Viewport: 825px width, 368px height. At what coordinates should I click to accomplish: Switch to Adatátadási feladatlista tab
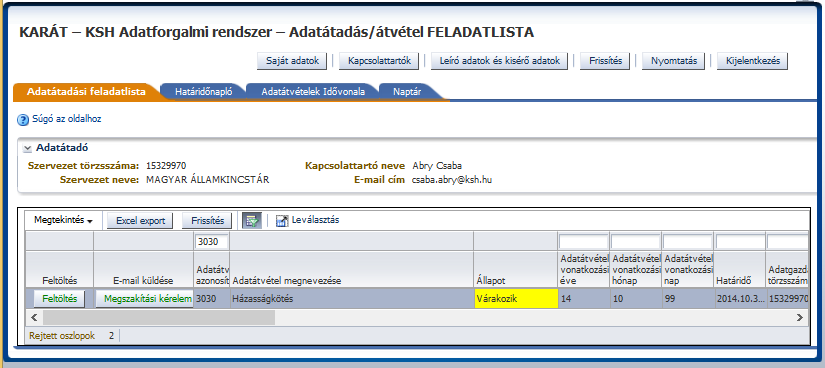point(86,92)
